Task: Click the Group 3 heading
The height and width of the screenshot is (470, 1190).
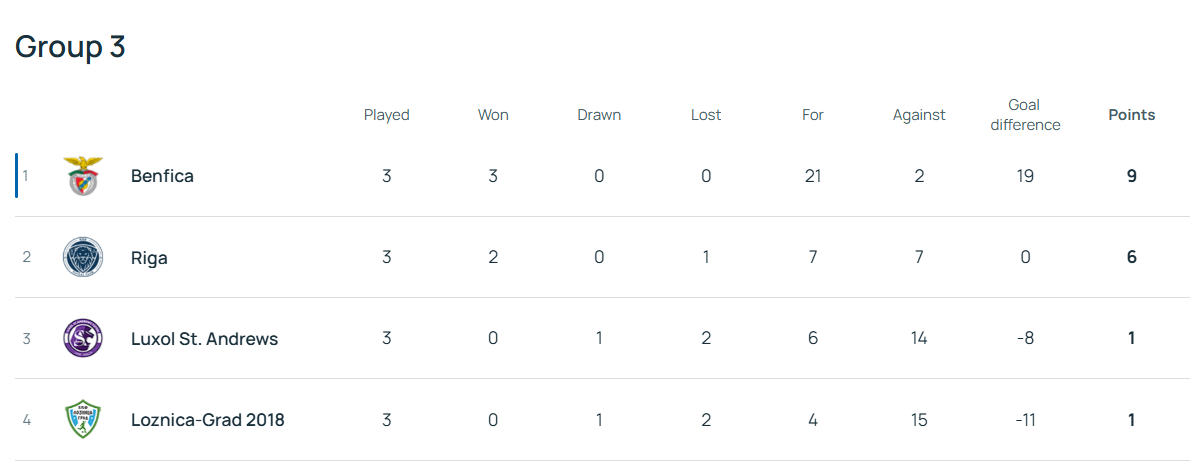Action: [x=70, y=46]
